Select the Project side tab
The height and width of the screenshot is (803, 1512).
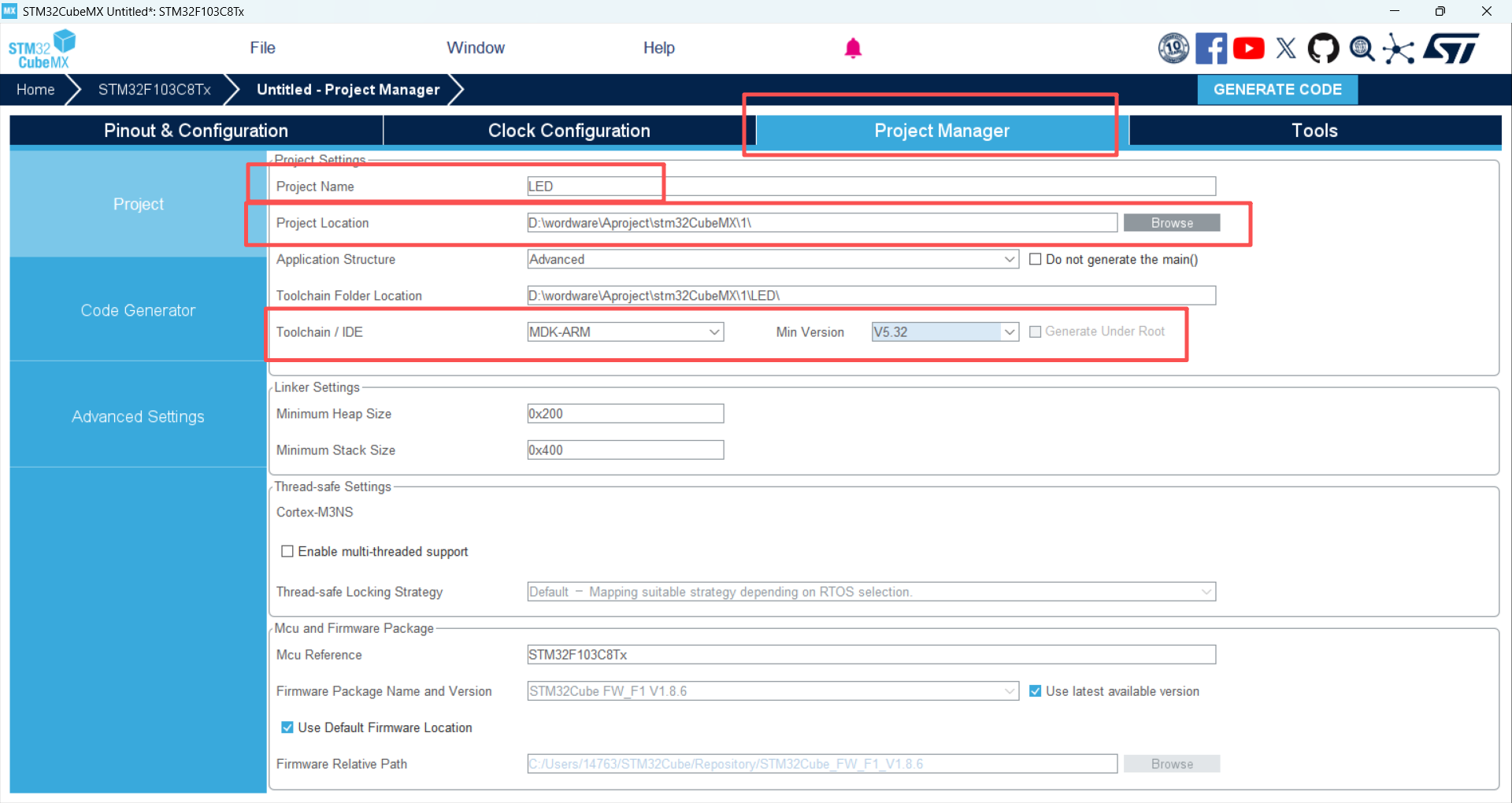pos(139,204)
